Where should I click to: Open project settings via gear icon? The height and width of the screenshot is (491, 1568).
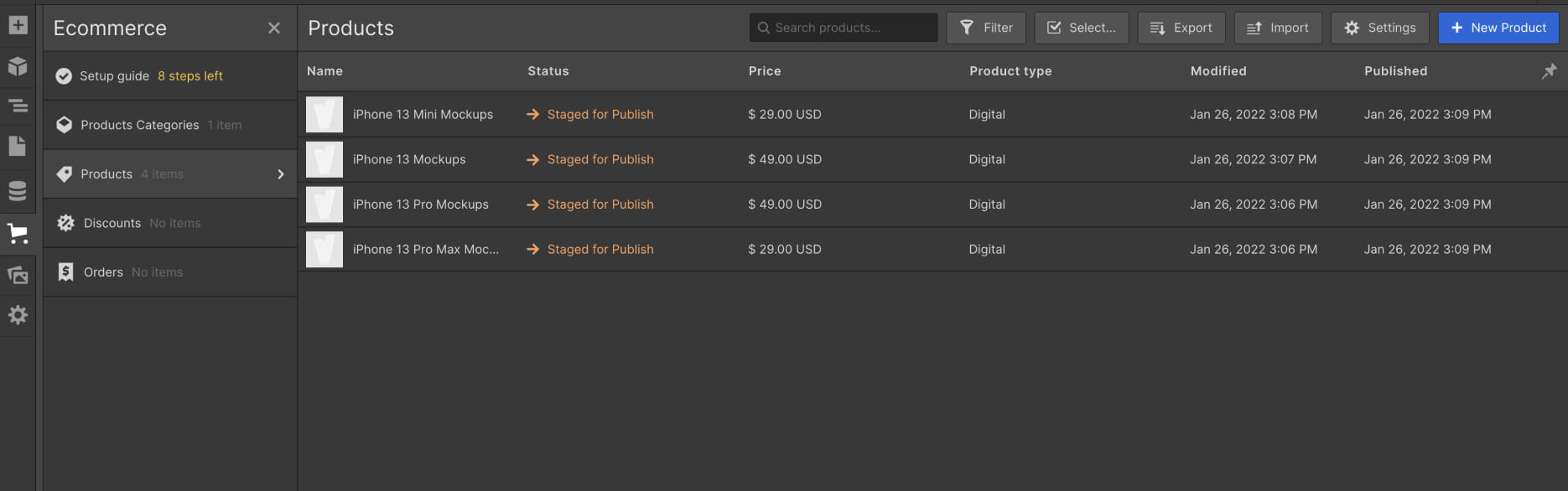18,315
